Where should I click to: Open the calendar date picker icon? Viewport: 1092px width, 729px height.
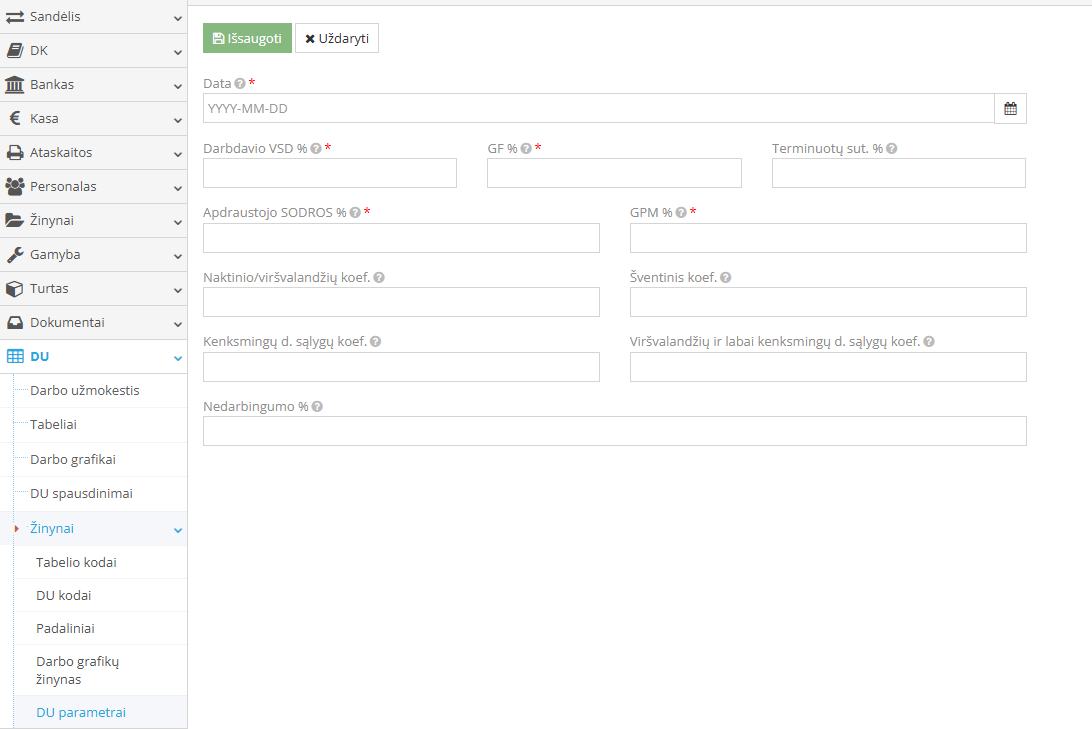click(1011, 109)
